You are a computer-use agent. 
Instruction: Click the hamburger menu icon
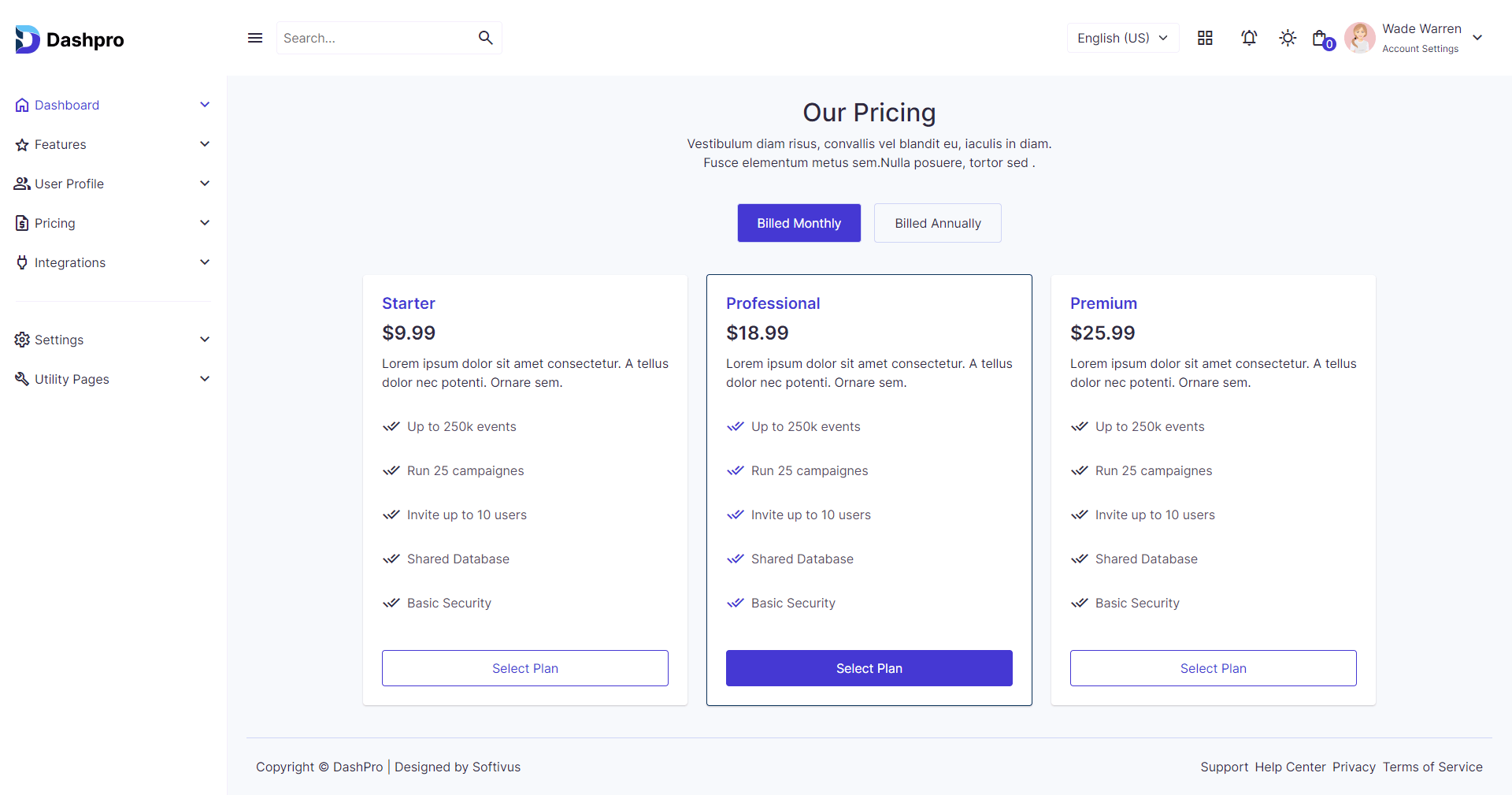tap(255, 38)
